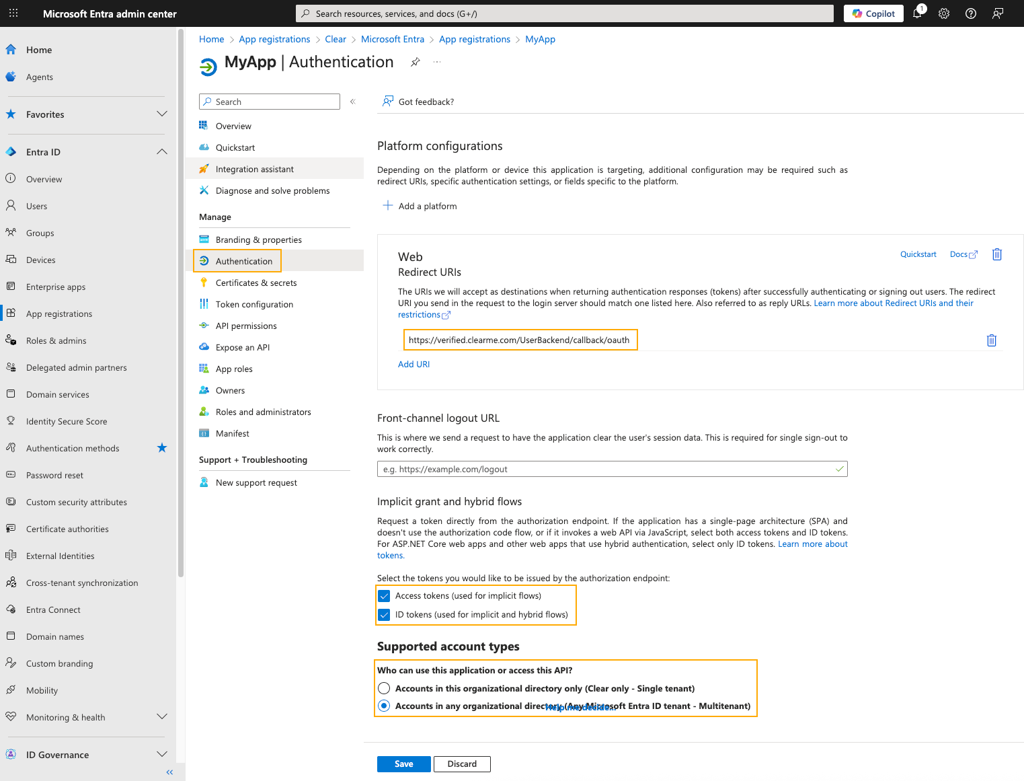Open the Docs external link
This screenshot has width=1024, height=781.
[x=963, y=254]
